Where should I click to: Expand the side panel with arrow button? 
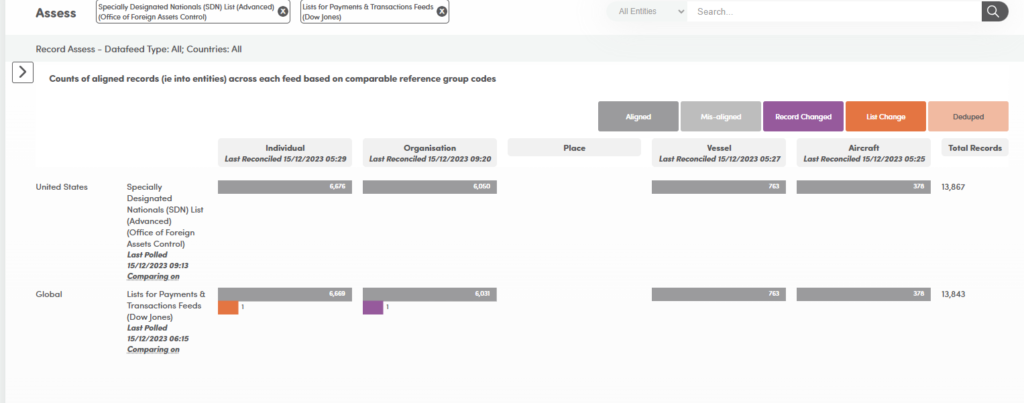click(x=23, y=72)
